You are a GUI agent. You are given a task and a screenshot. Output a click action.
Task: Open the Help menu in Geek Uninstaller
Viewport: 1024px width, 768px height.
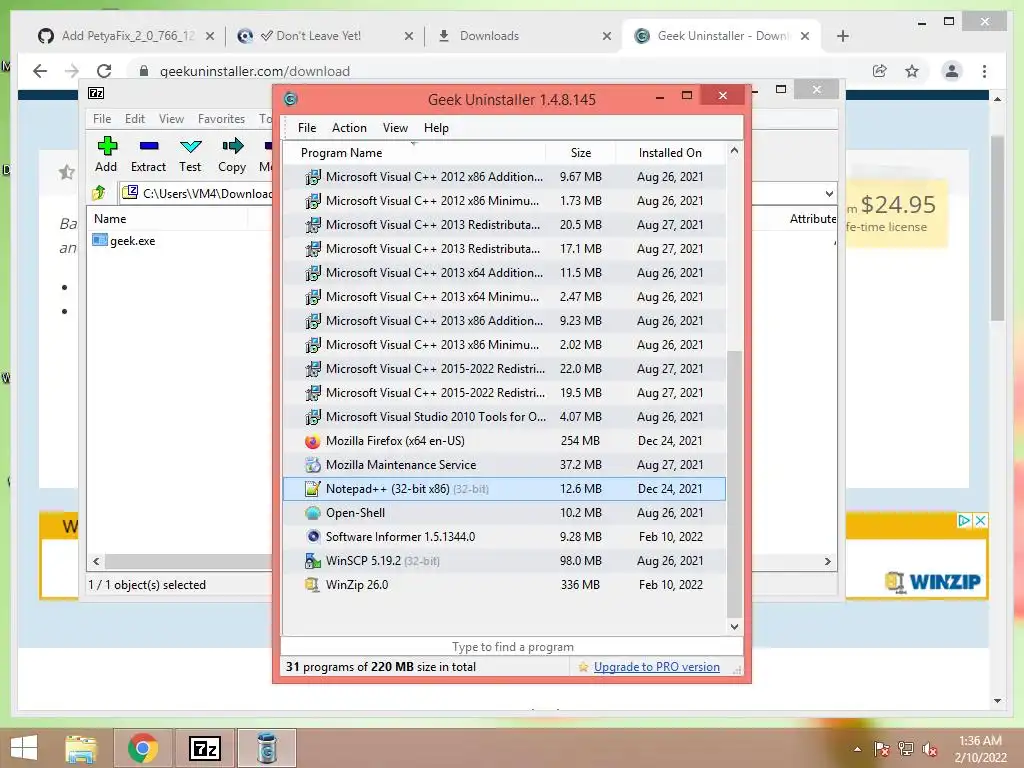[436, 128]
